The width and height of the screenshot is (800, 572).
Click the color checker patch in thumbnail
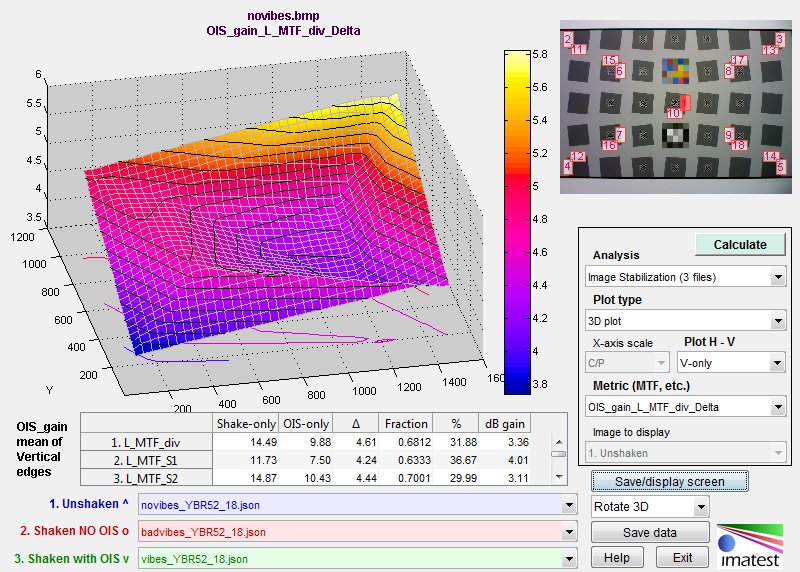[x=675, y=69]
